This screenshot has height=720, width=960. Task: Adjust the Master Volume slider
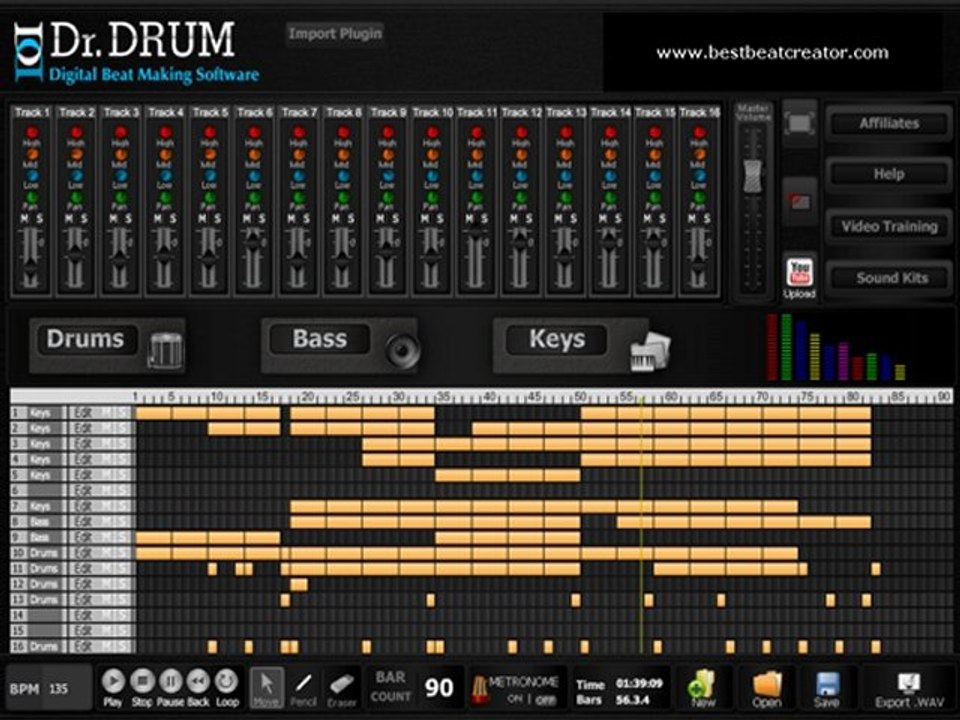coord(752,176)
